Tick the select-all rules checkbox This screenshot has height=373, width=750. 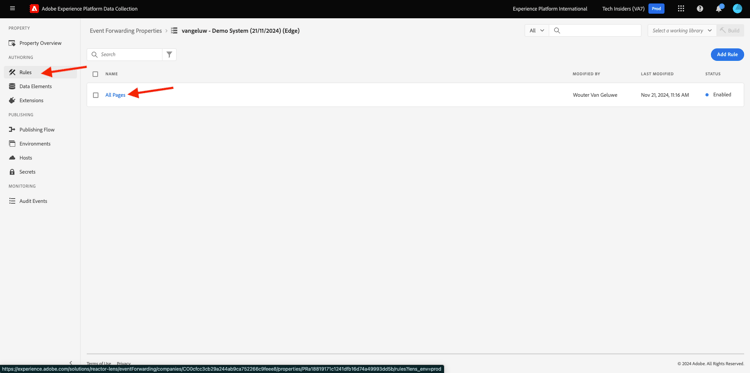(x=96, y=74)
